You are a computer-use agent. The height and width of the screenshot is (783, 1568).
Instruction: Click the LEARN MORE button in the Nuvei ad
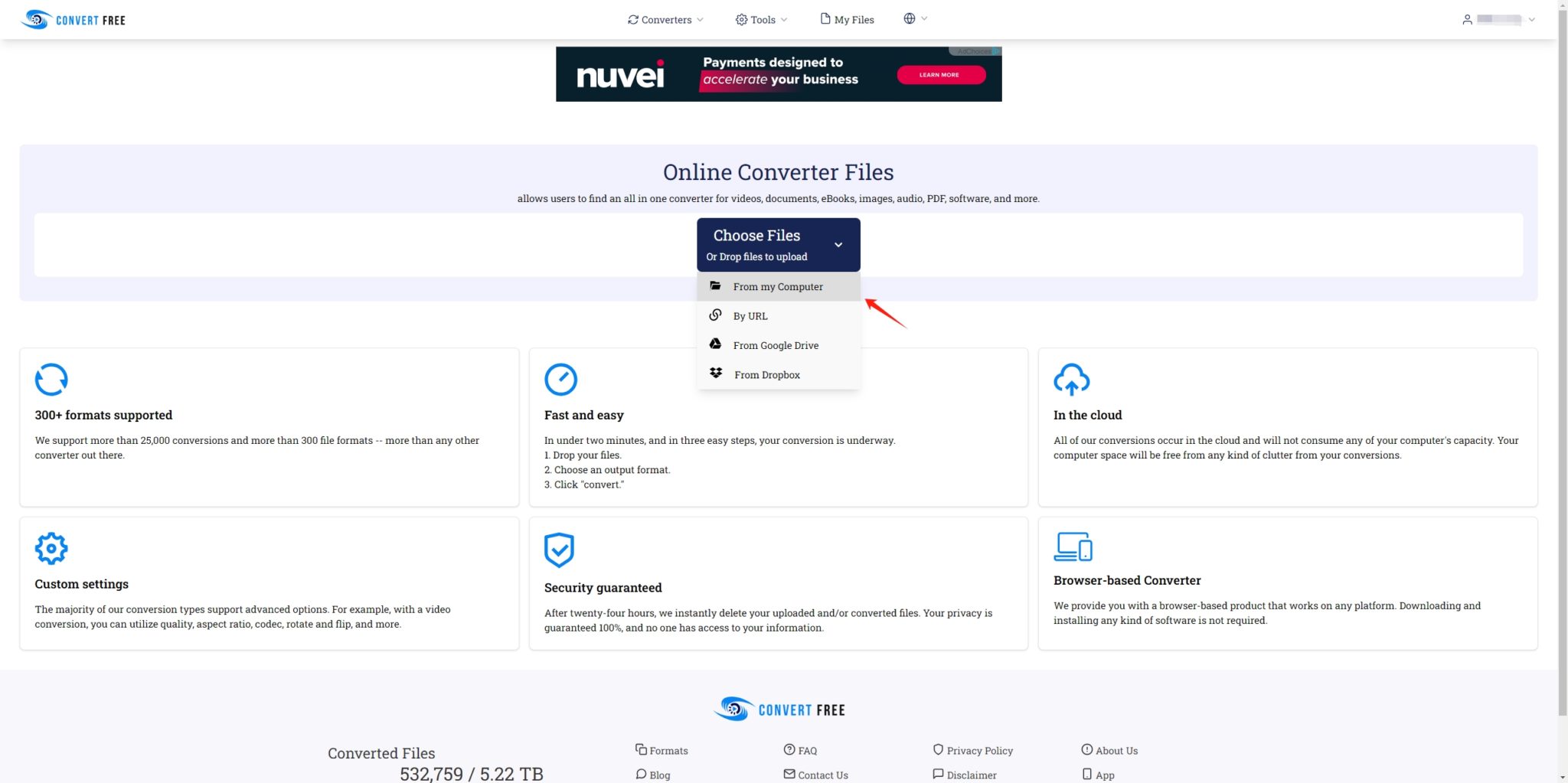click(941, 74)
